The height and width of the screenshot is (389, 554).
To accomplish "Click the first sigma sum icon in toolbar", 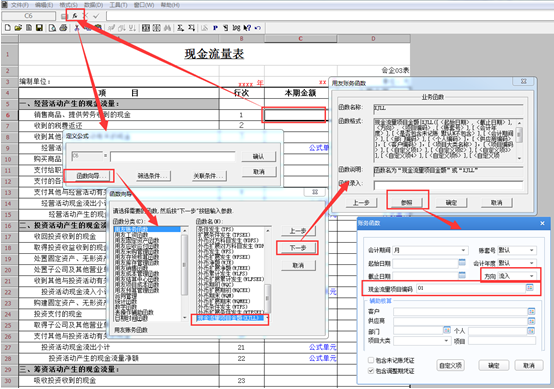I will (x=180, y=28).
